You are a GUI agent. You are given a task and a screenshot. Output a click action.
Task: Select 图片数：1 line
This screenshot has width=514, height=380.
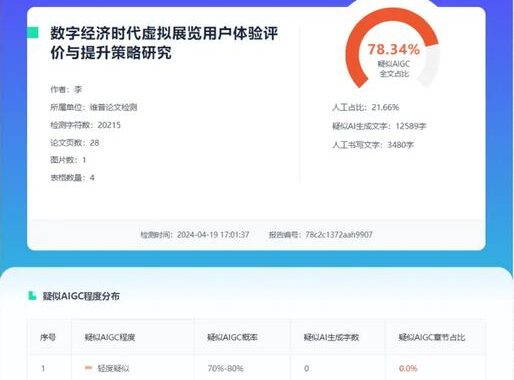click(68, 160)
